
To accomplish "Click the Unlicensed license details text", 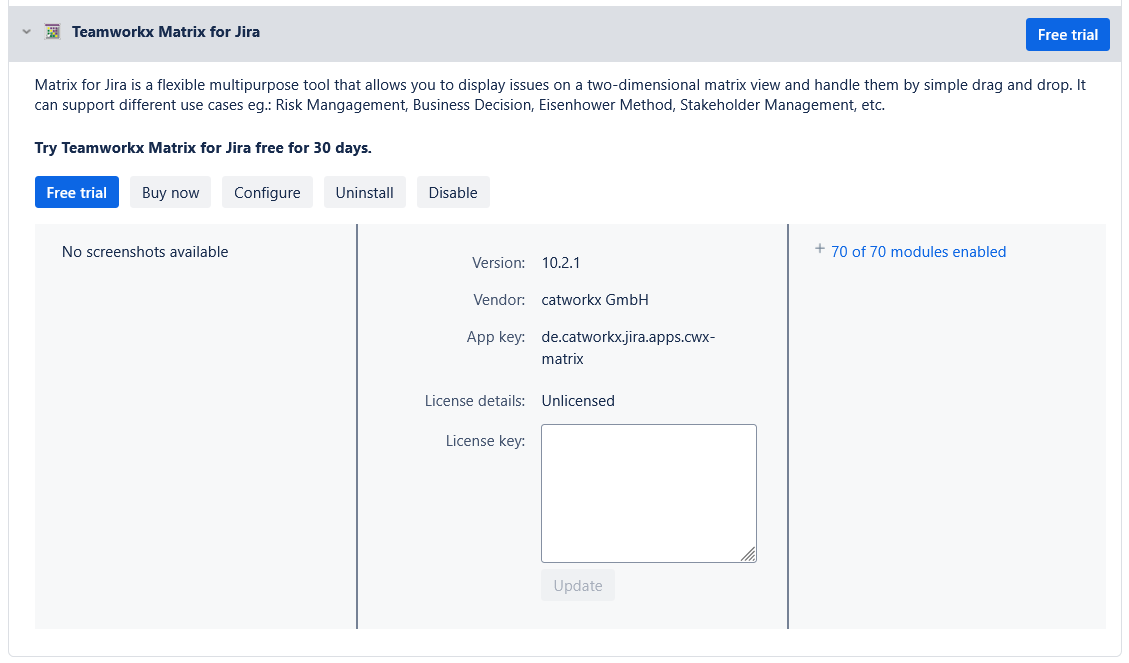I will 578,401.
